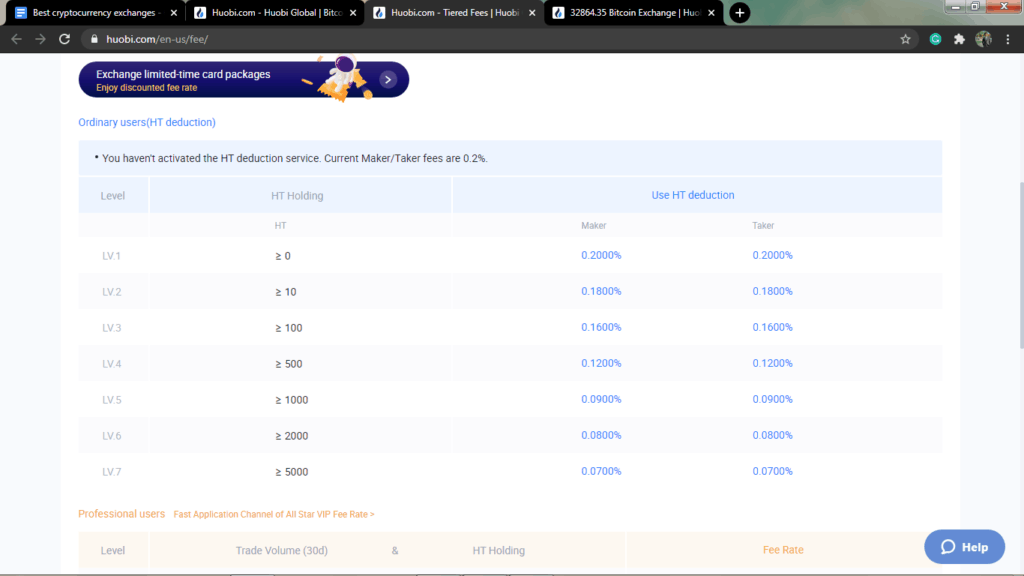Click HT Holding header in ordinary users table
1024x576 pixels.
[x=297, y=195]
